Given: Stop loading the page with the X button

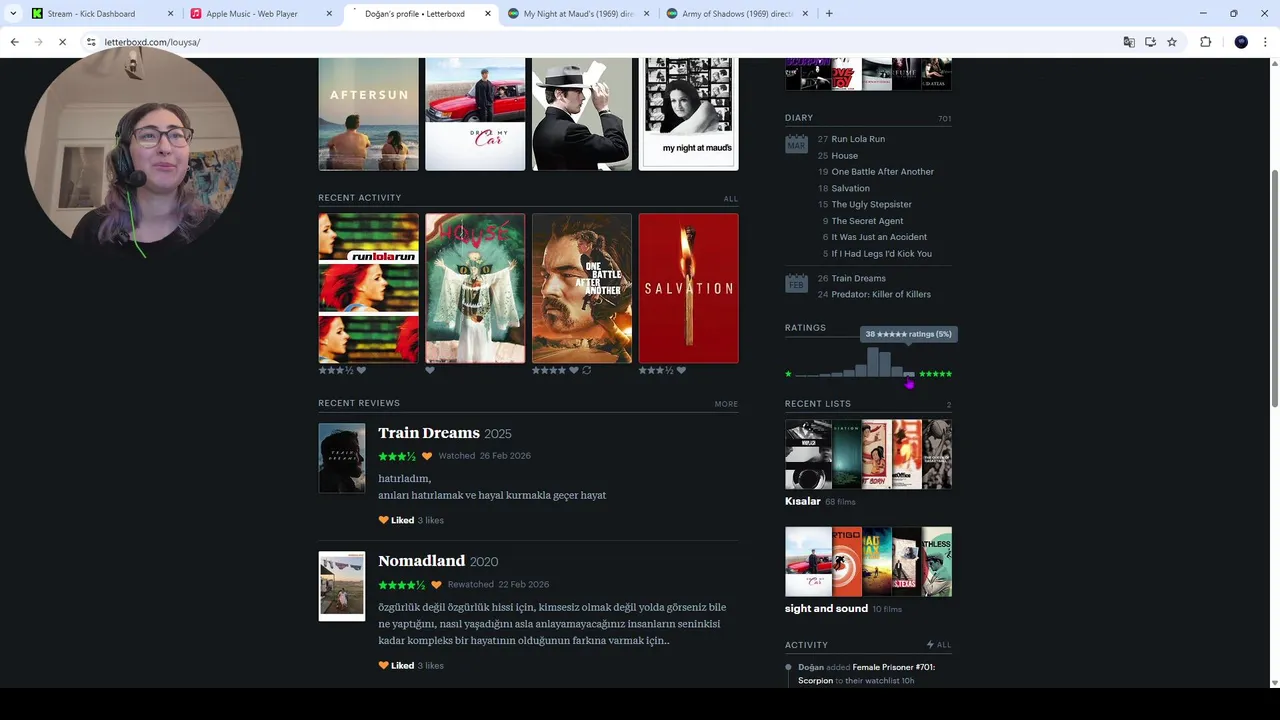Looking at the screenshot, I should (61, 42).
